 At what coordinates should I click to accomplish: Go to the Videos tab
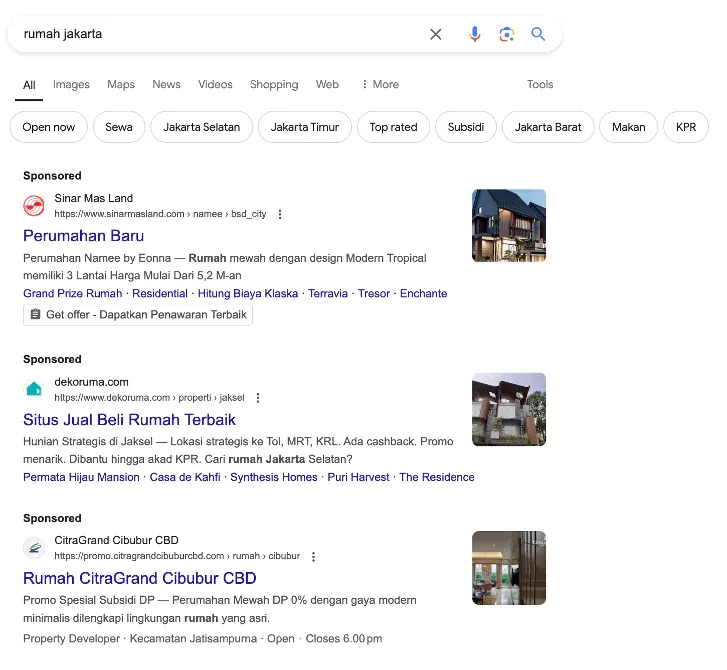point(215,84)
